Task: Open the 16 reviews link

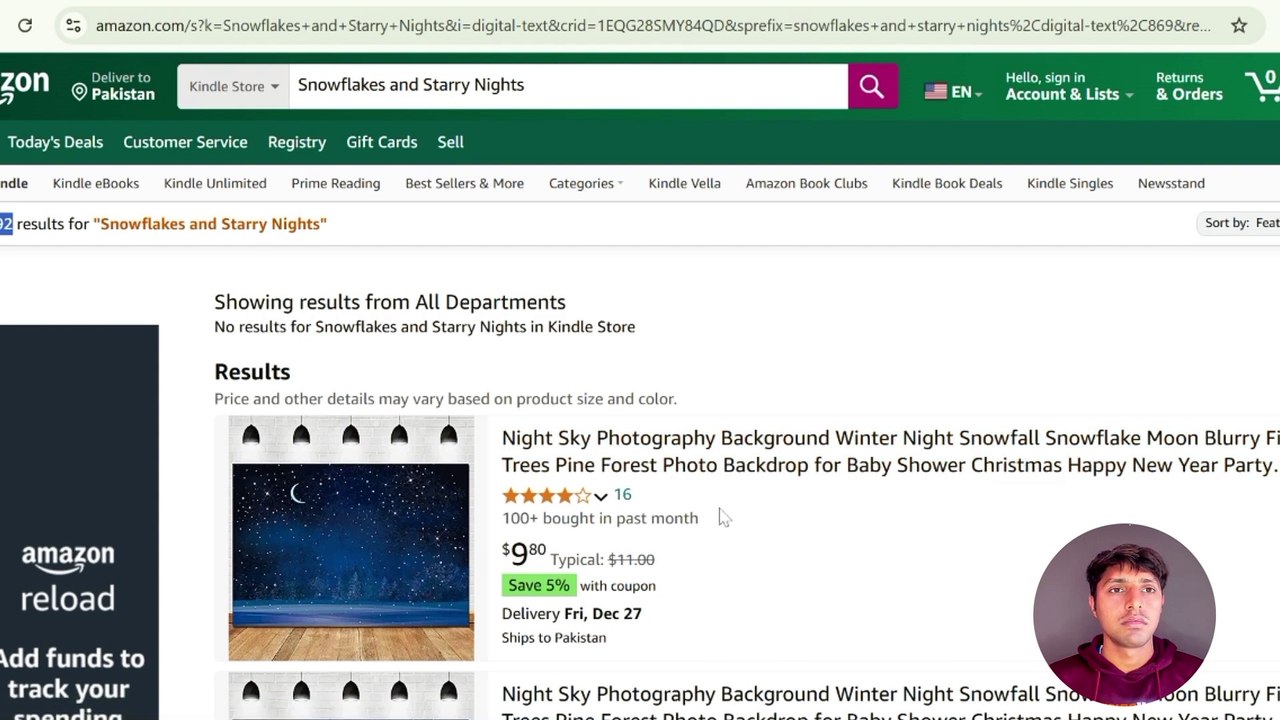Action: pyautogui.click(x=622, y=494)
